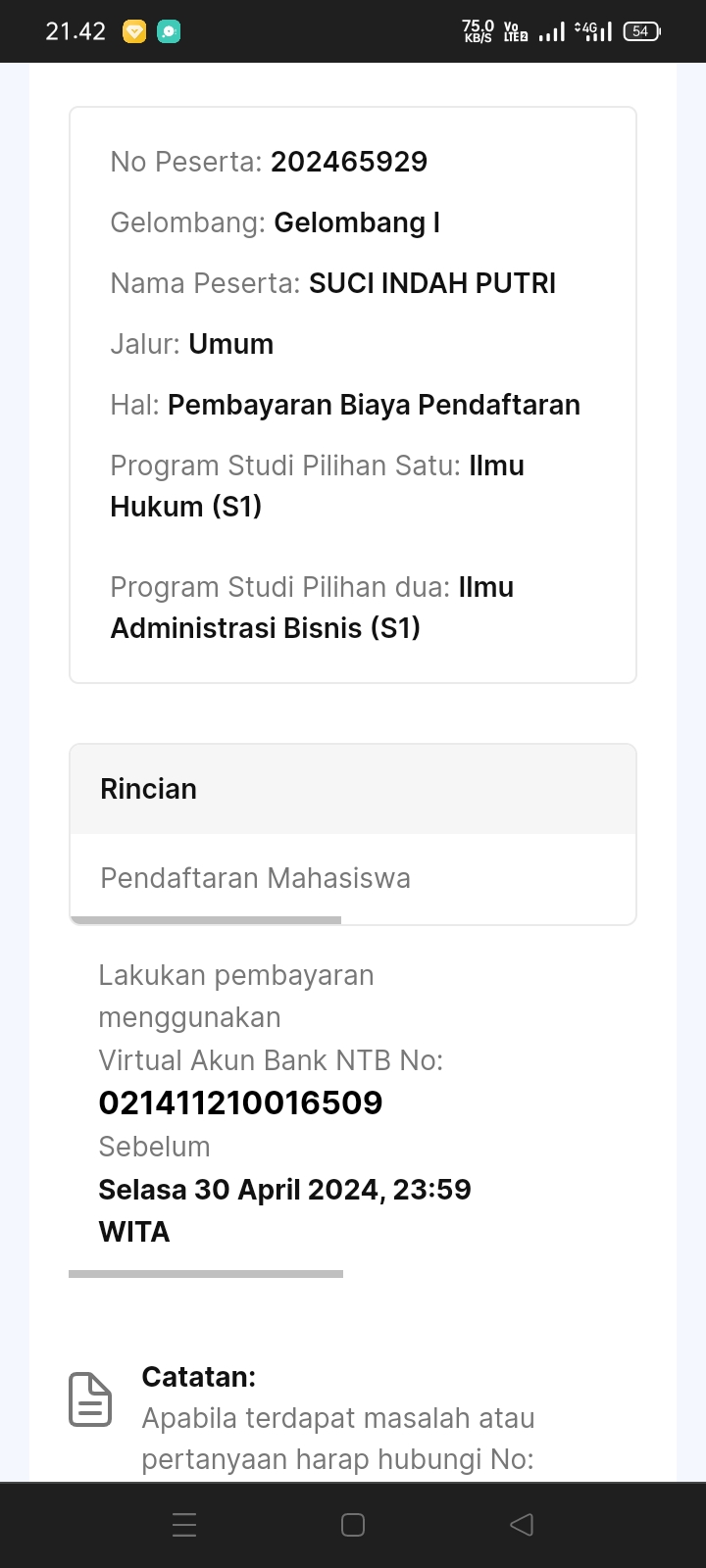Tap the virtual account number 021411210016509

240,1102
